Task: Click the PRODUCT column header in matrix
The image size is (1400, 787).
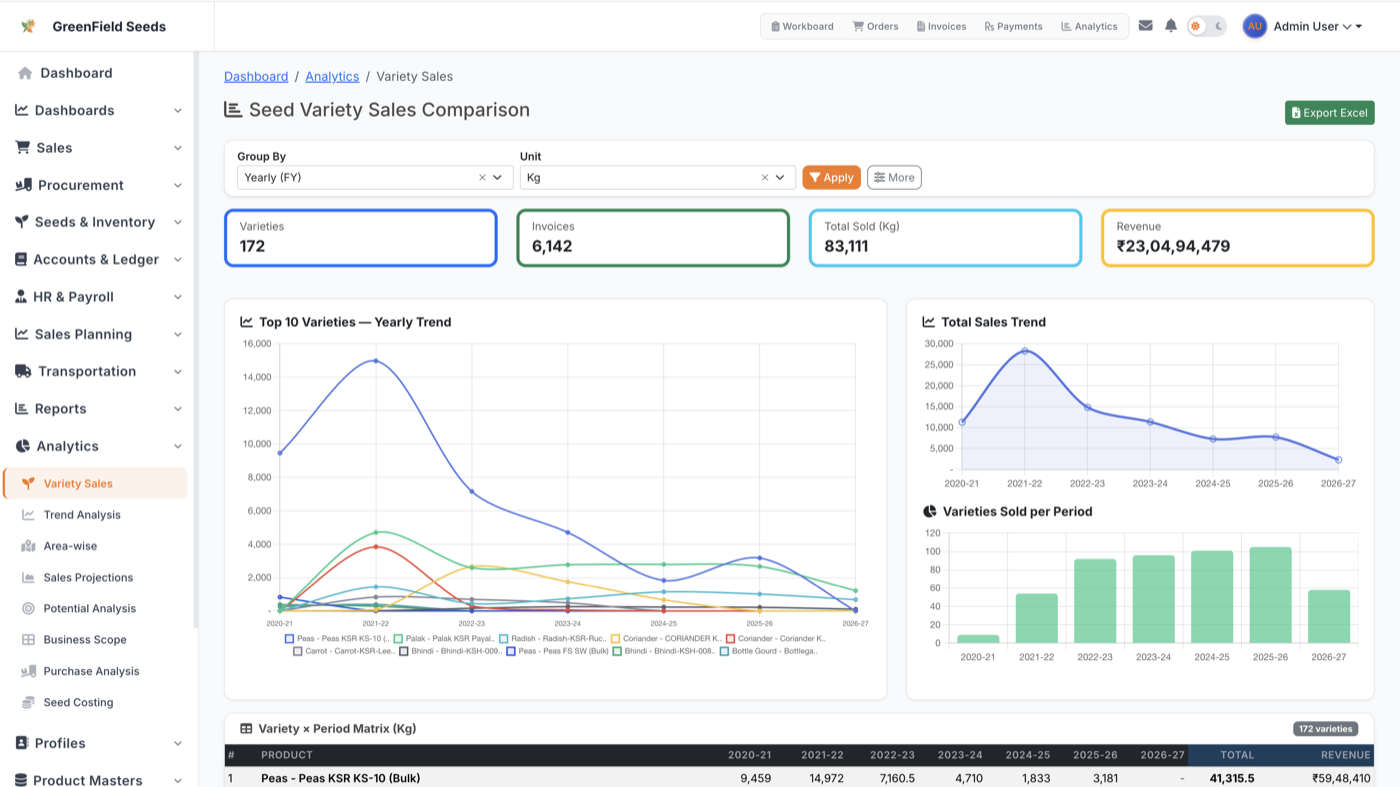Action: coord(286,755)
